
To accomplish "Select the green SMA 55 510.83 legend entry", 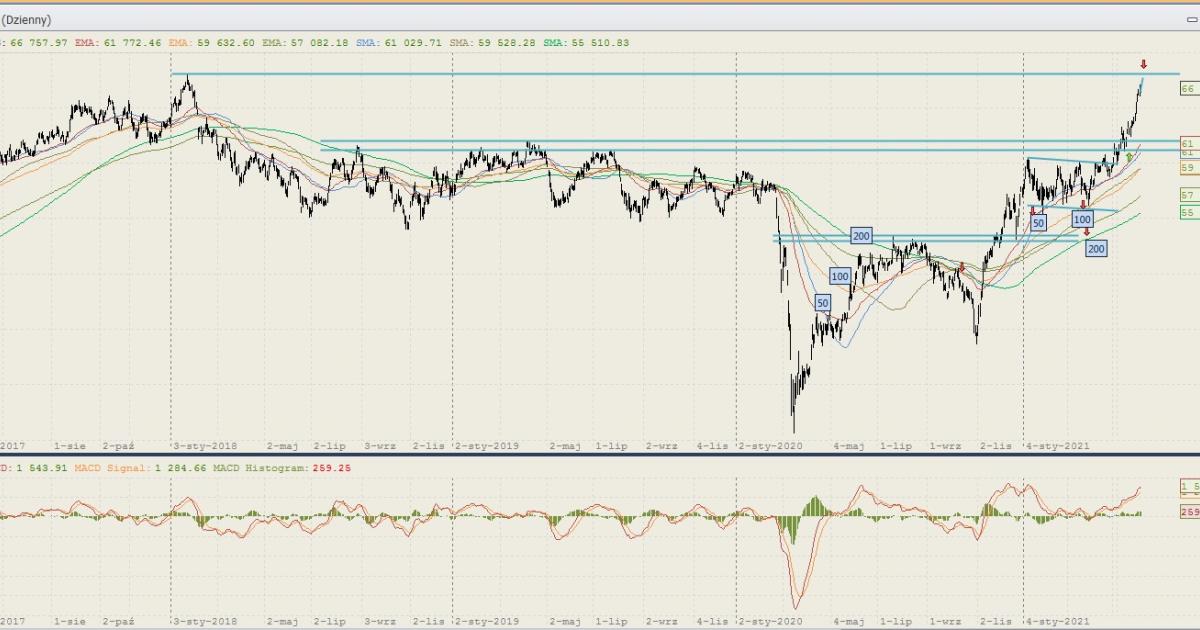I will (587, 42).
